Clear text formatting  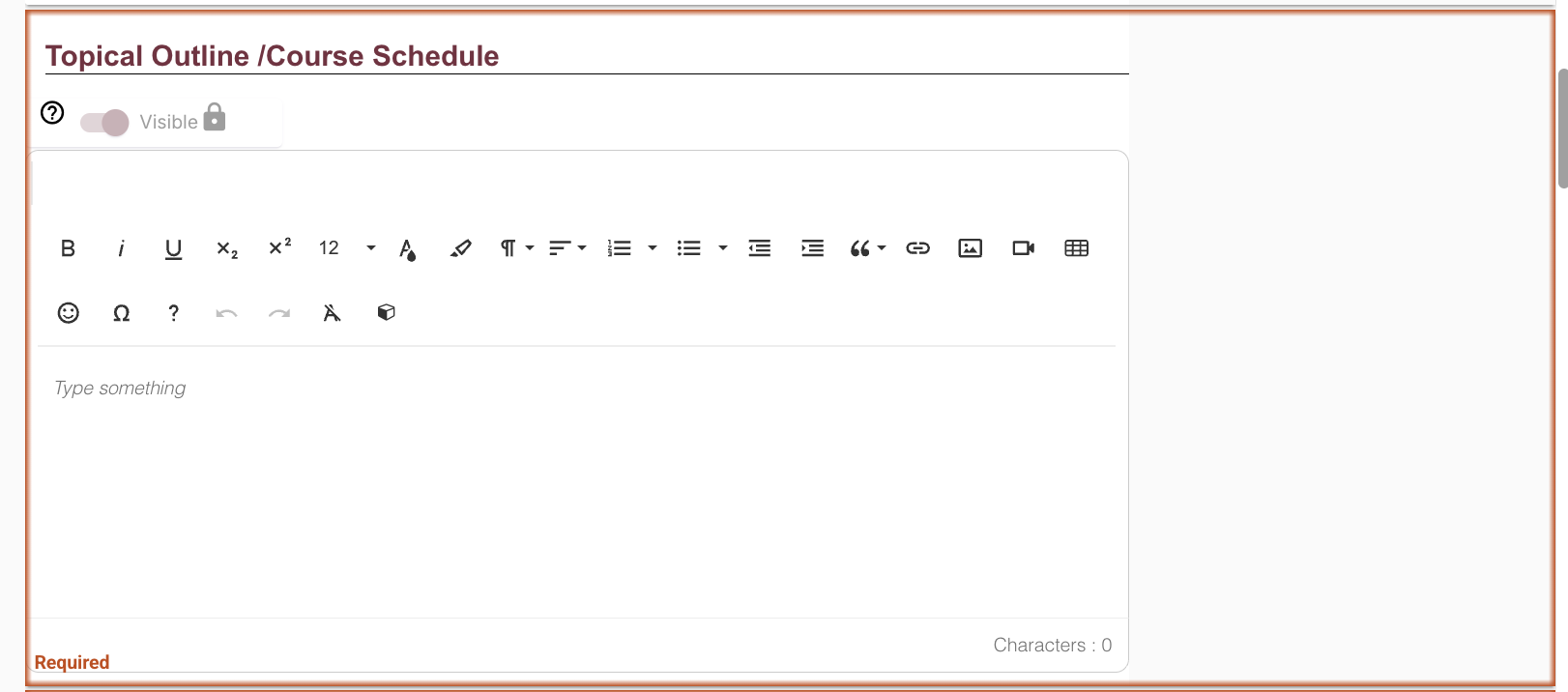click(332, 312)
